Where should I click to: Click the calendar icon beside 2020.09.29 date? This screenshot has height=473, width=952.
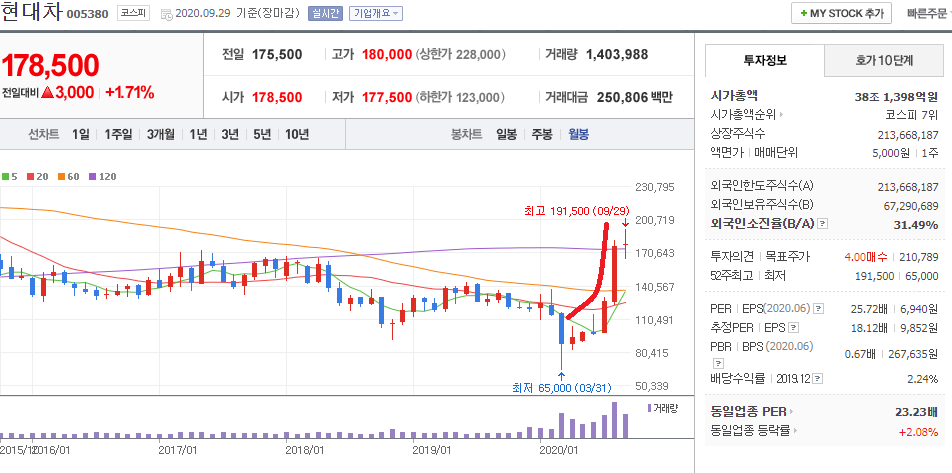coord(166,13)
